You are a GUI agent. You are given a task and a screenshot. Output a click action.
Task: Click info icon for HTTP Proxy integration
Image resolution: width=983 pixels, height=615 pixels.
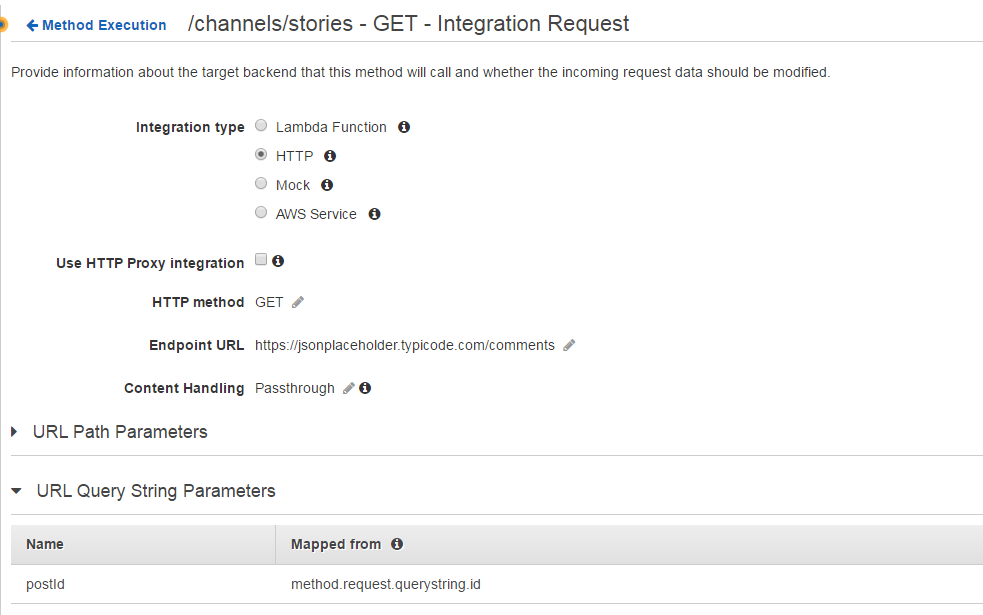278,261
